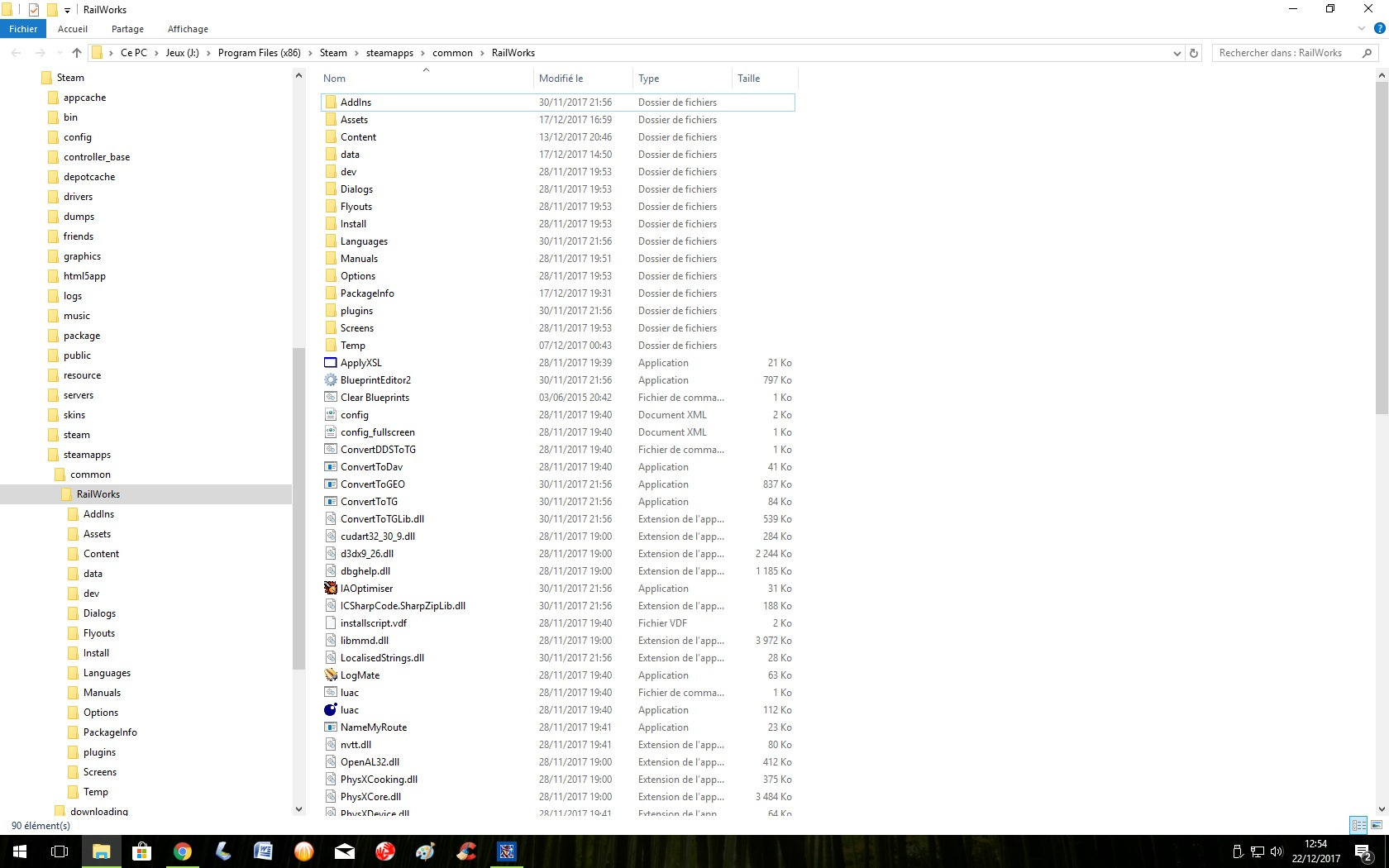This screenshot has width=1389, height=868.
Task: Click the file list vertical scrollbar thumb
Action: click(x=1382, y=248)
